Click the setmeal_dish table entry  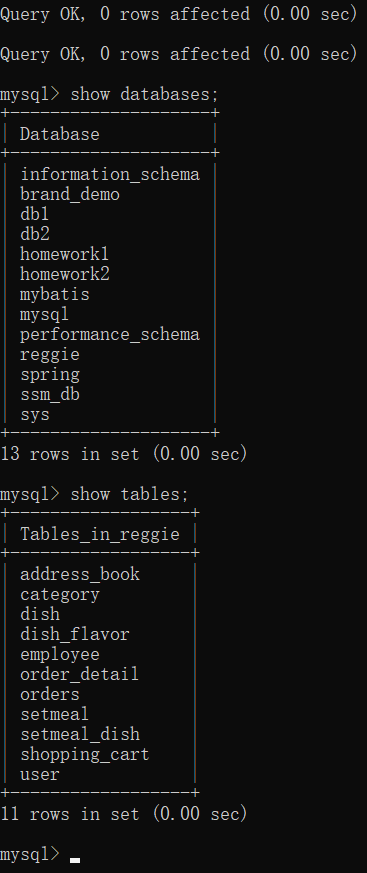pyautogui.click(x=80, y=734)
